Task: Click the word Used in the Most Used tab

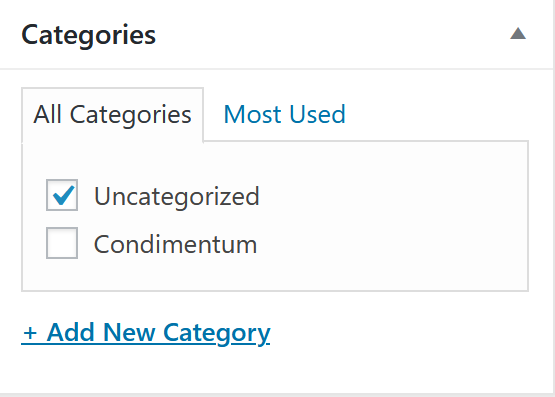Action: click(317, 114)
